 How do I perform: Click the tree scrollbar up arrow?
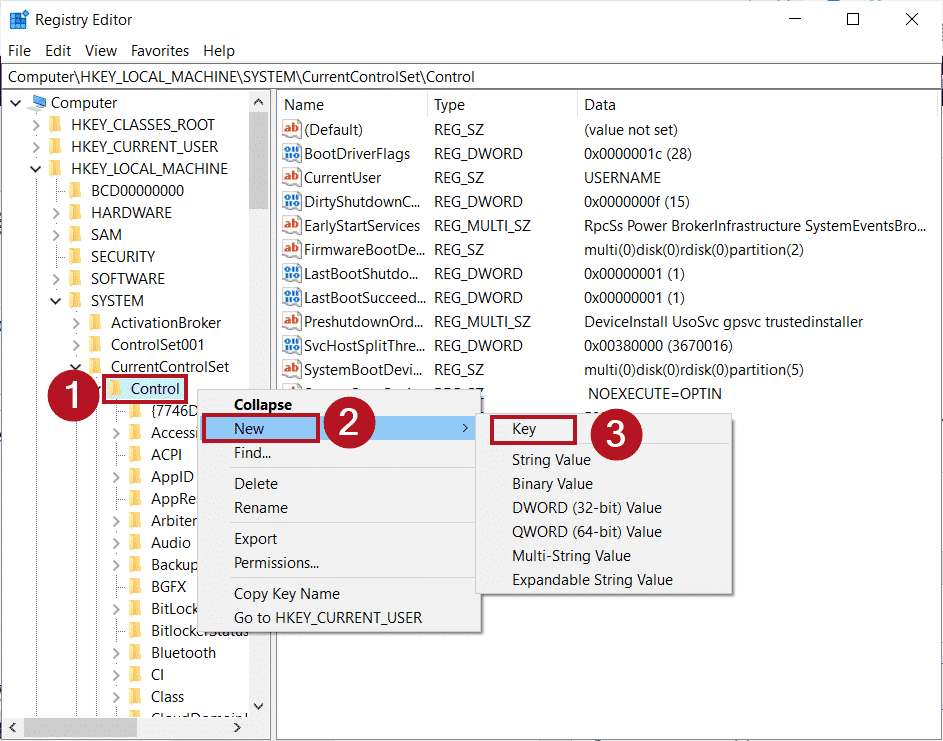click(x=259, y=102)
